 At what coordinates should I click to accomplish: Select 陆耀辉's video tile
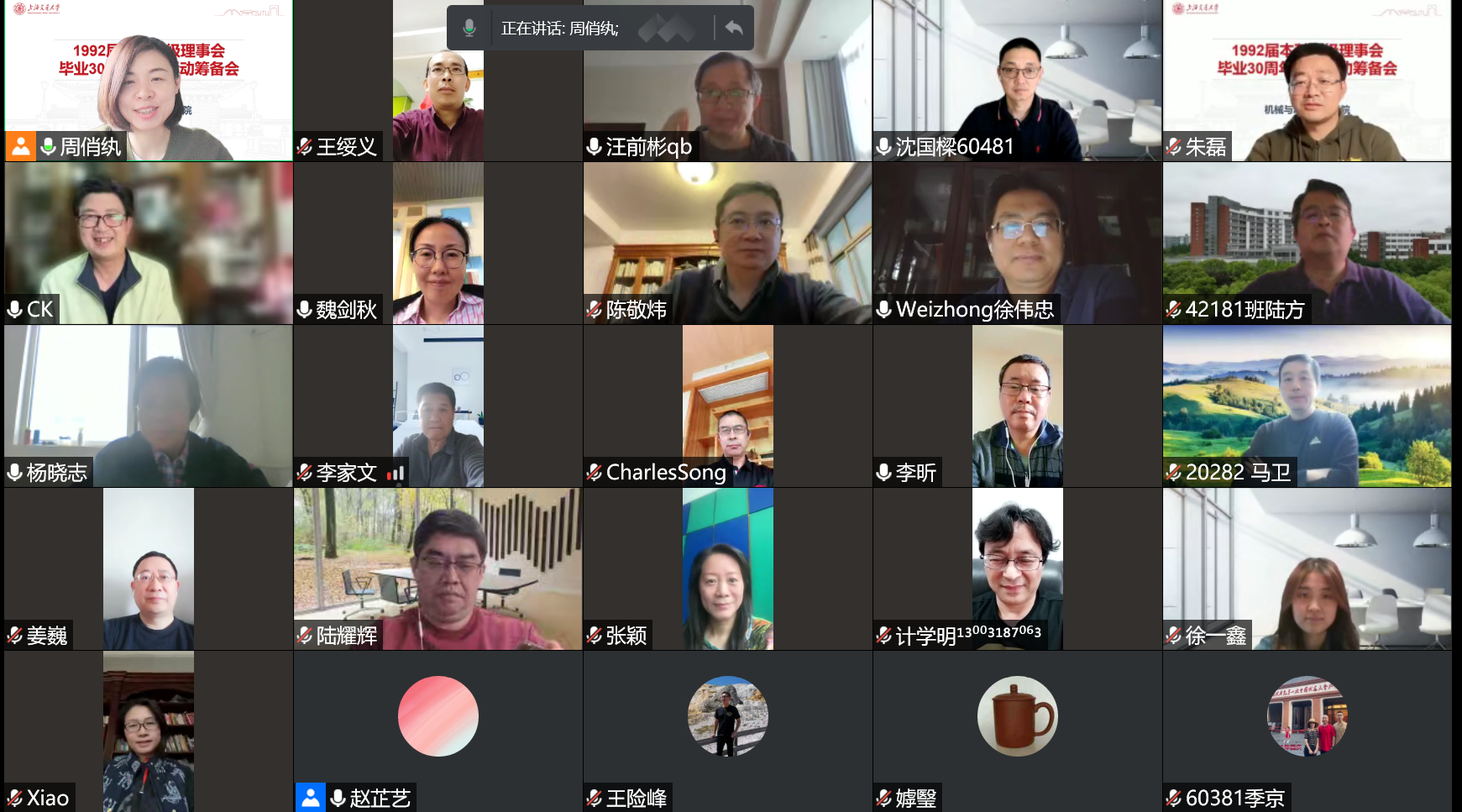tap(438, 569)
